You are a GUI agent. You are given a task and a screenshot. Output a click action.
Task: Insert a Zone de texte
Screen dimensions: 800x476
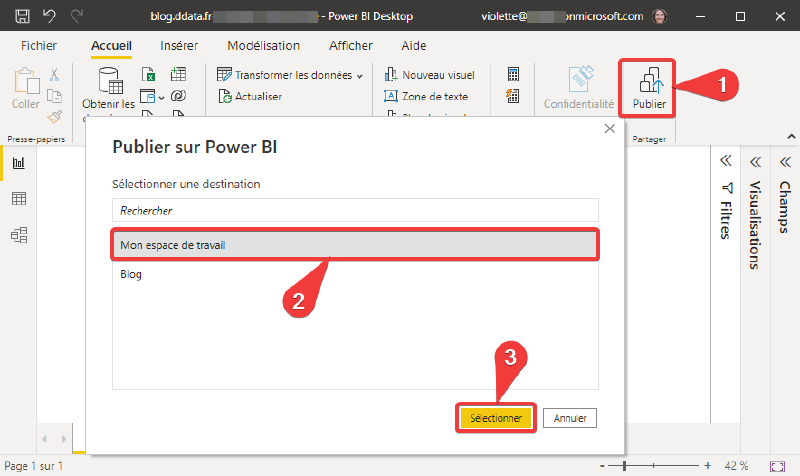click(x=426, y=96)
